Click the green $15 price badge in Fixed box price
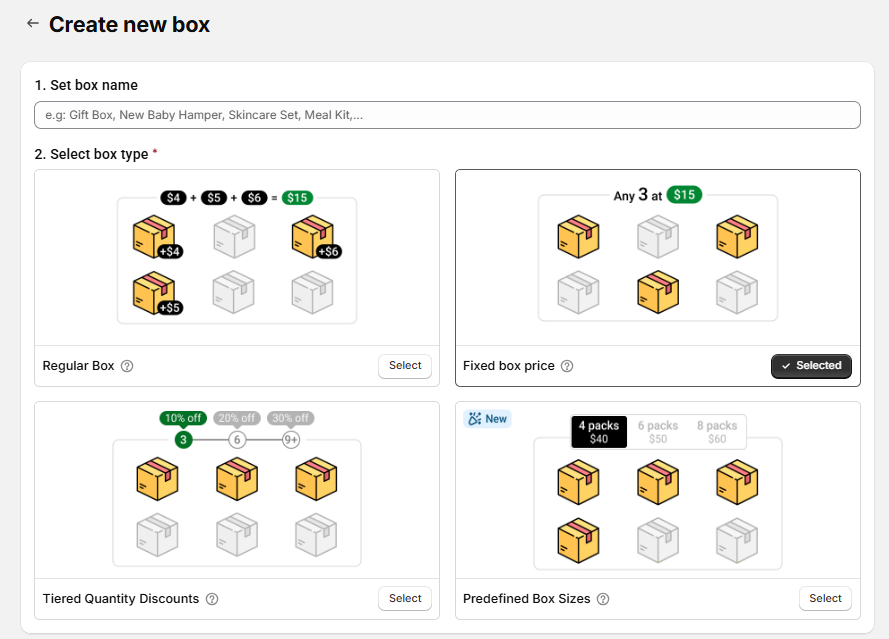The image size is (889, 639). pyautogui.click(x=684, y=195)
